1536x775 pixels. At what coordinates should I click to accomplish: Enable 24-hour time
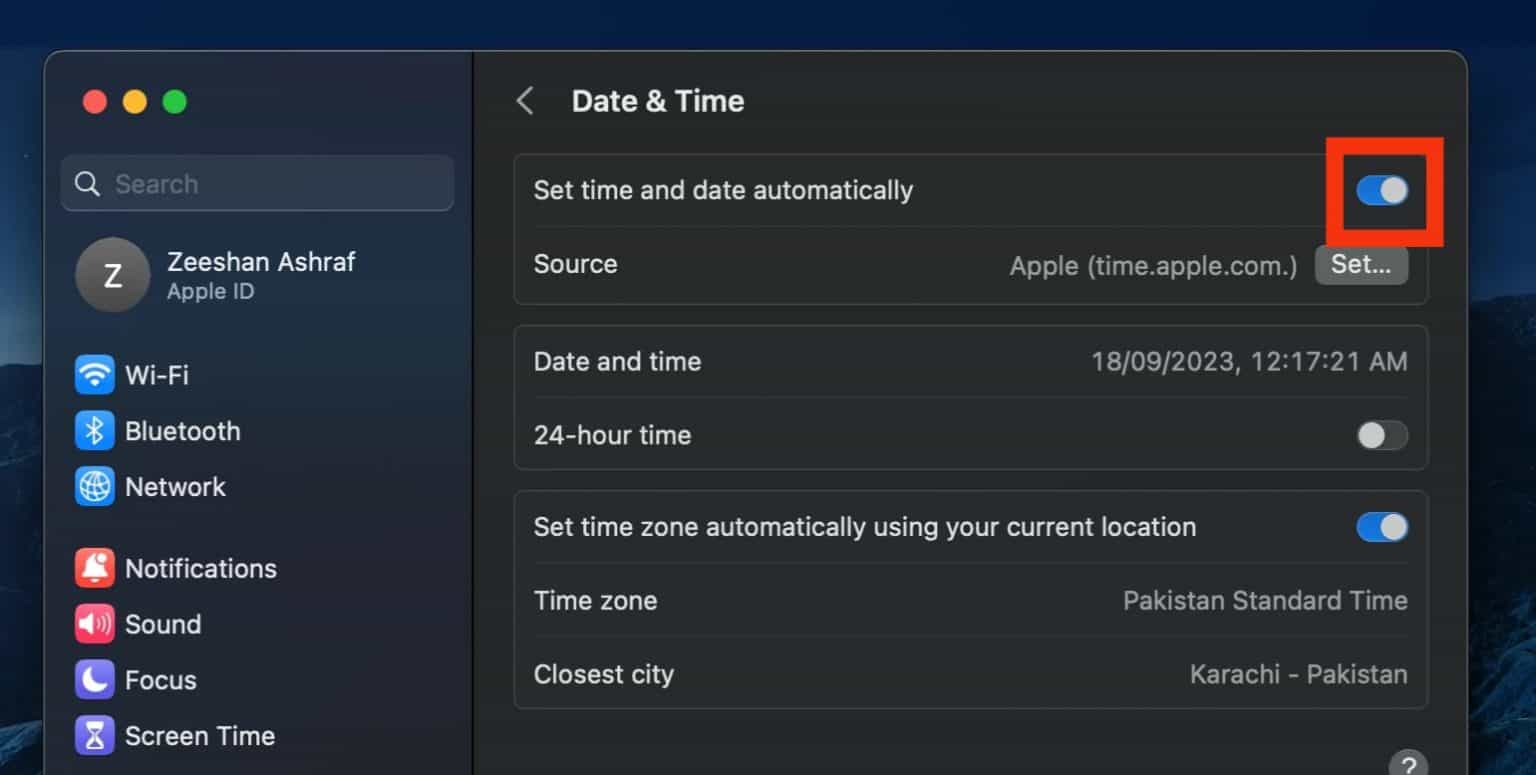[x=1381, y=435]
